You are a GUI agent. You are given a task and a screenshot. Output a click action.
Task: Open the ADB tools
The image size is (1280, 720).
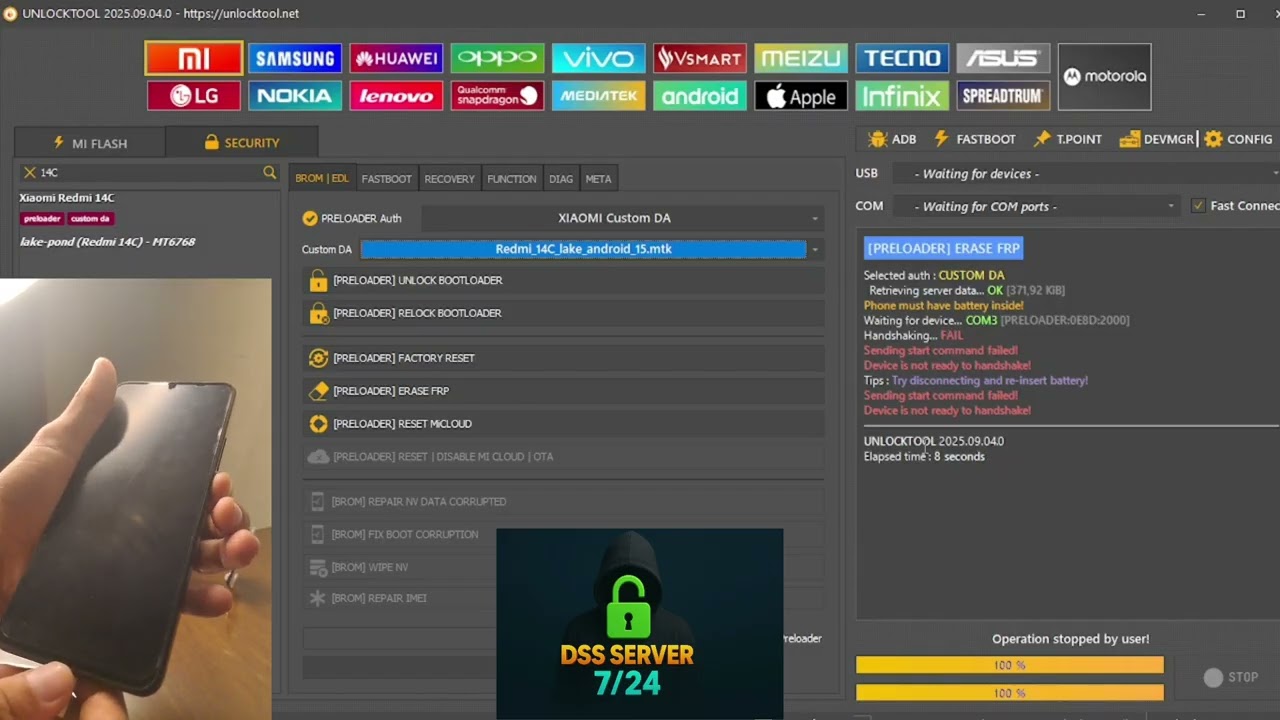point(892,139)
